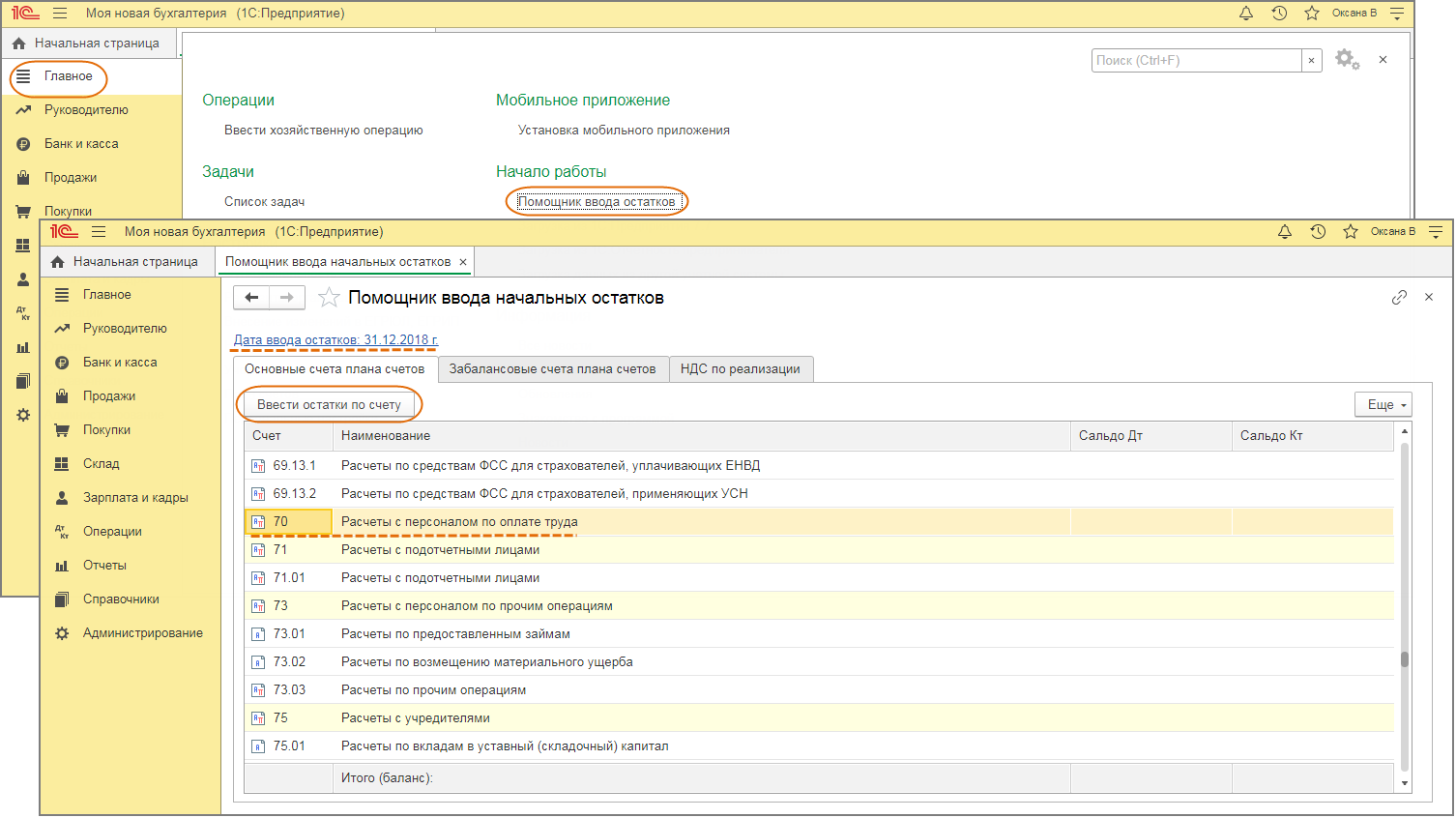The image size is (1456, 818).
Task: Open Банк и касса section in front window
Action: click(x=120, y=363)
